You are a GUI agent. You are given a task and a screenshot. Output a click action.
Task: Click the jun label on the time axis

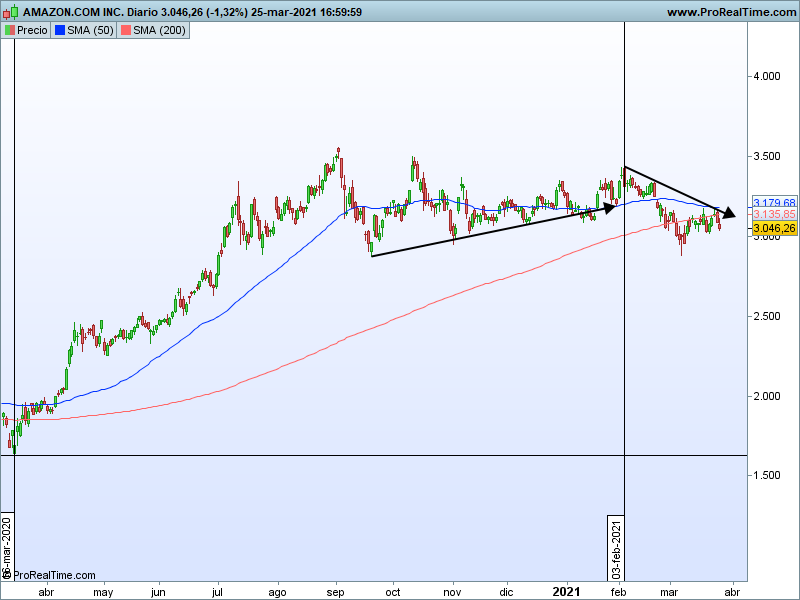click(x=159, y=592)
